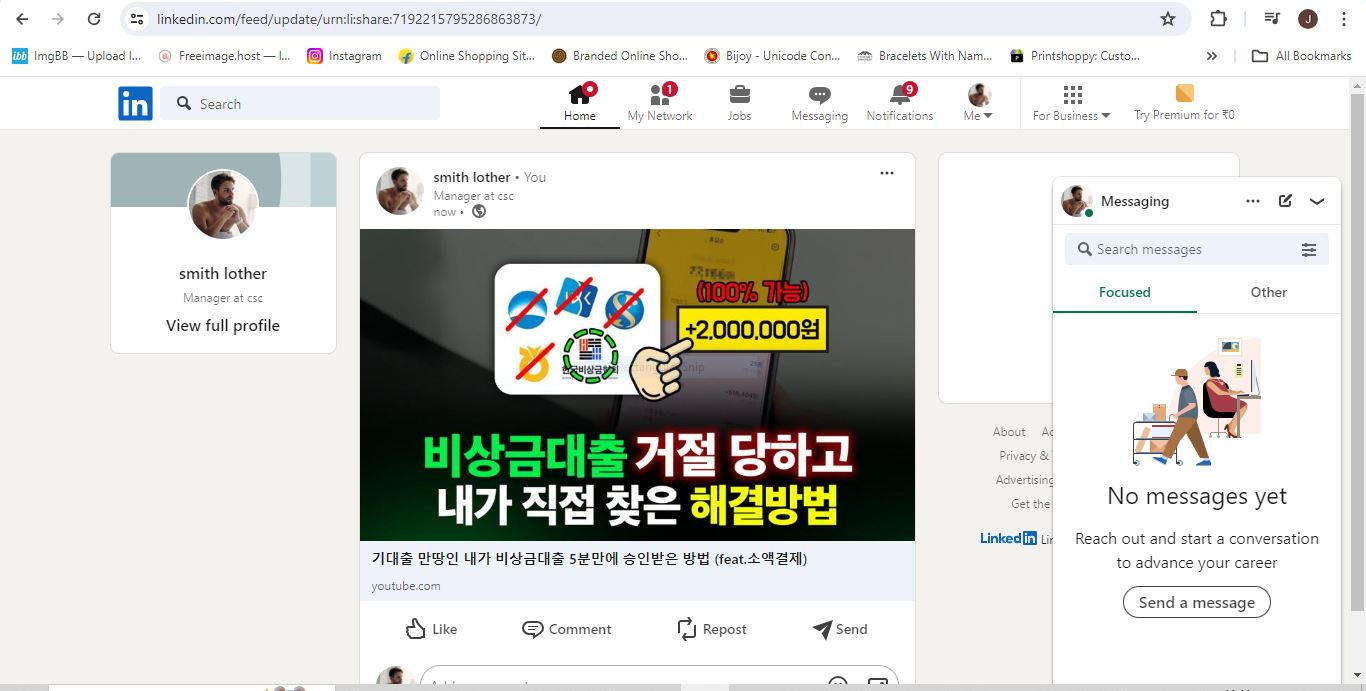
Task: View site information icon
Action: point(138,19)
